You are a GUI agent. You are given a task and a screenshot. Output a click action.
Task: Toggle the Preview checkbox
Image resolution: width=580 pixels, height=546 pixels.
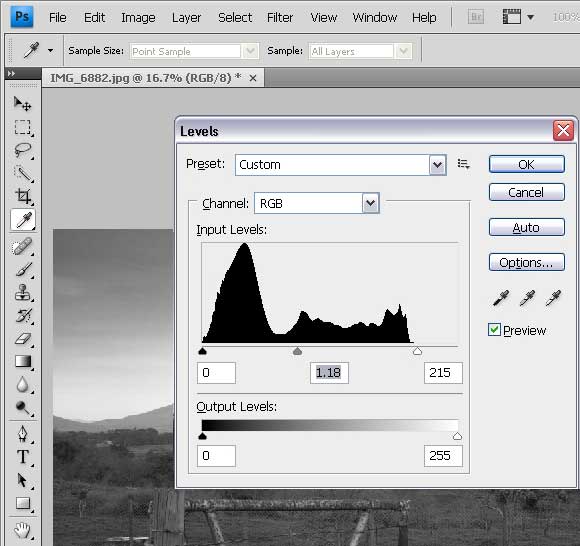tap(494, 330)
